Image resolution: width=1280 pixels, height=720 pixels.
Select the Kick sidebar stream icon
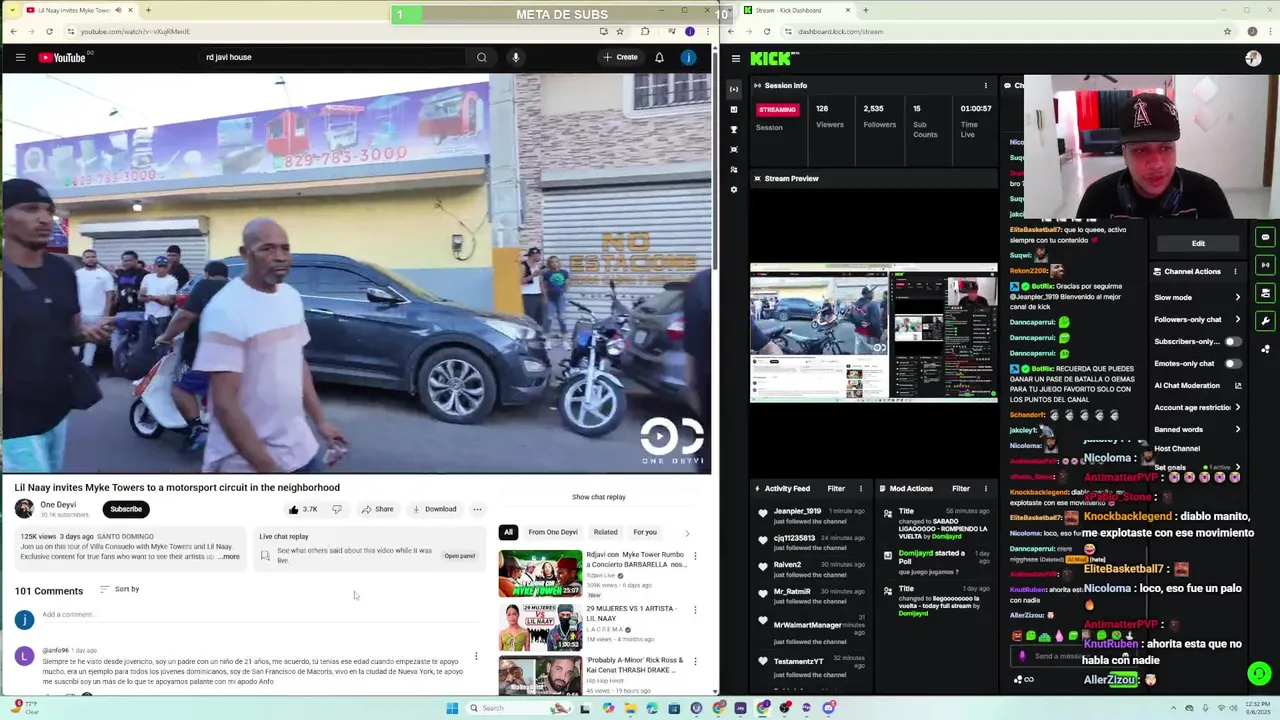[x=734, y=89]
